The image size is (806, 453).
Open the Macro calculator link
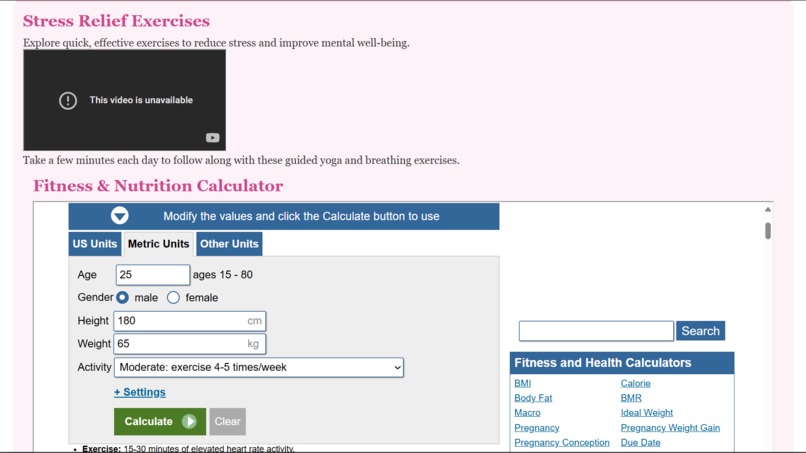click(527, 413)
